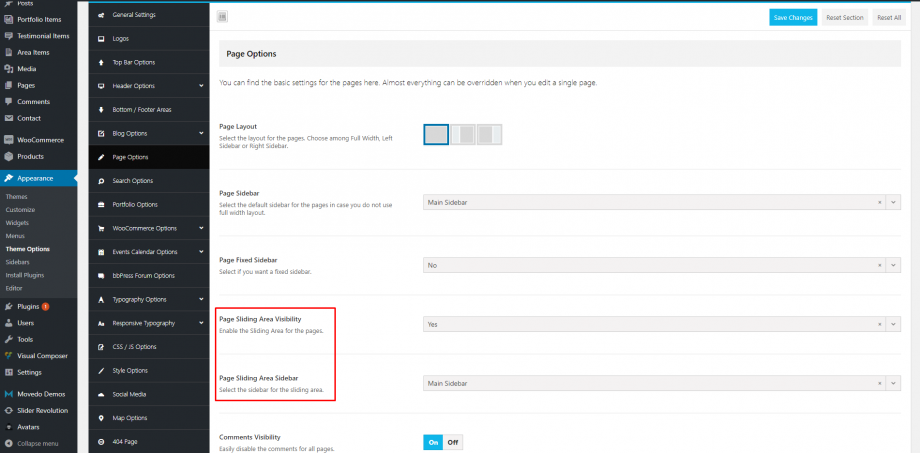The width and height of the screenshot is (920, 453).
Task: Click the Plugins plug icon
Action: pyautogui.click(x=8, y=306)
